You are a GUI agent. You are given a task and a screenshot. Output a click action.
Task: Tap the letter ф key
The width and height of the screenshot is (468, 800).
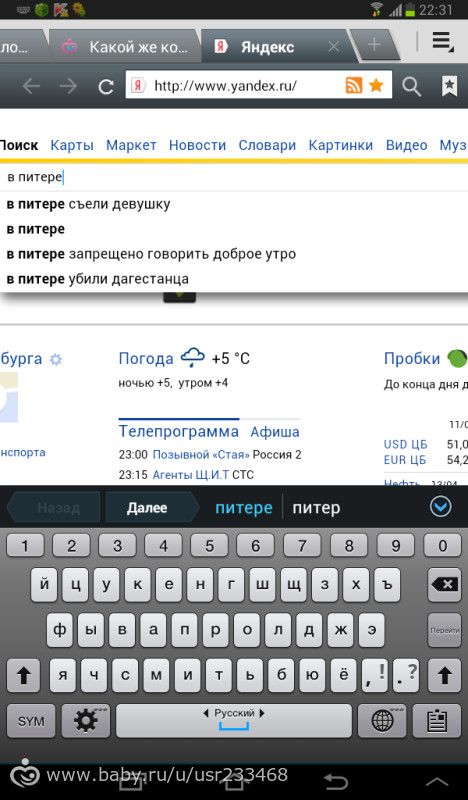point(60,631)
